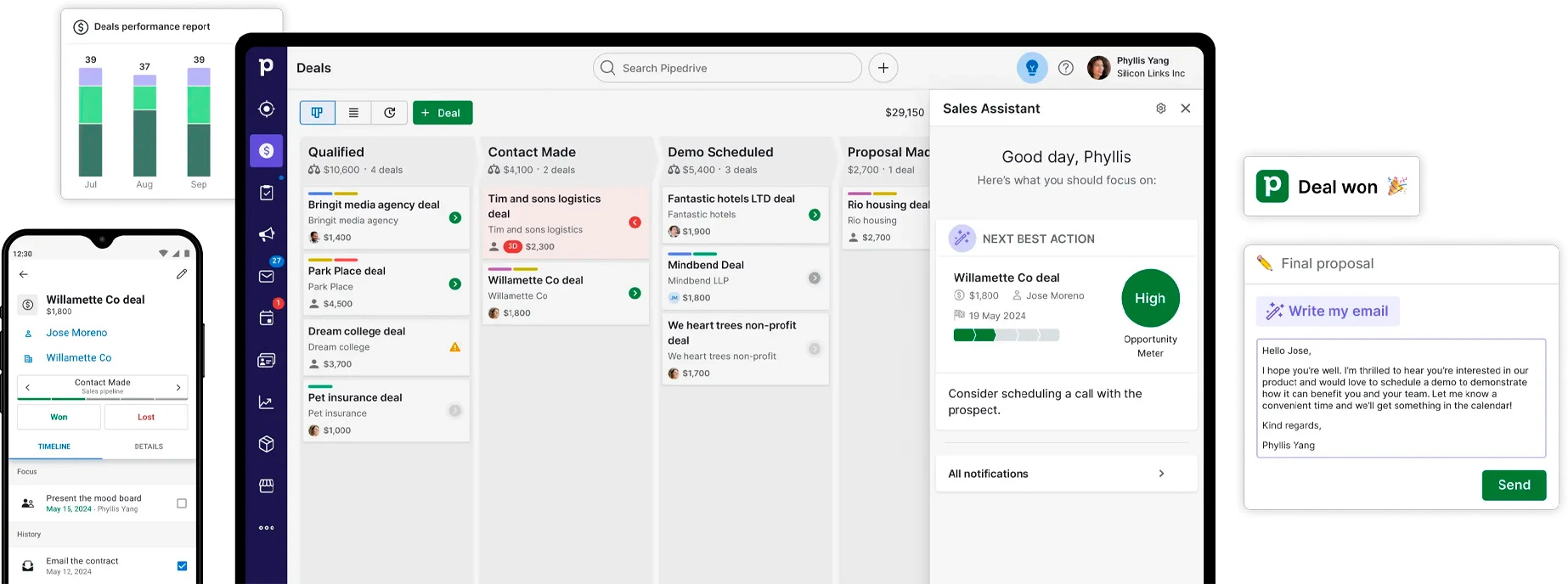Open Sales Assistant settings gear

(1160, 109)
